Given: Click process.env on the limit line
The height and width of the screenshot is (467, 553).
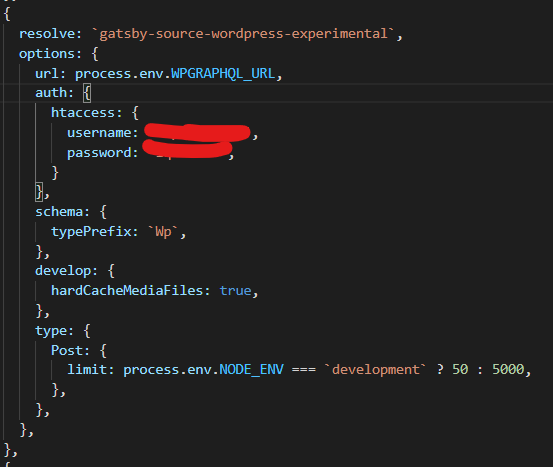Looking at the screenshot, I should point(167,370).
